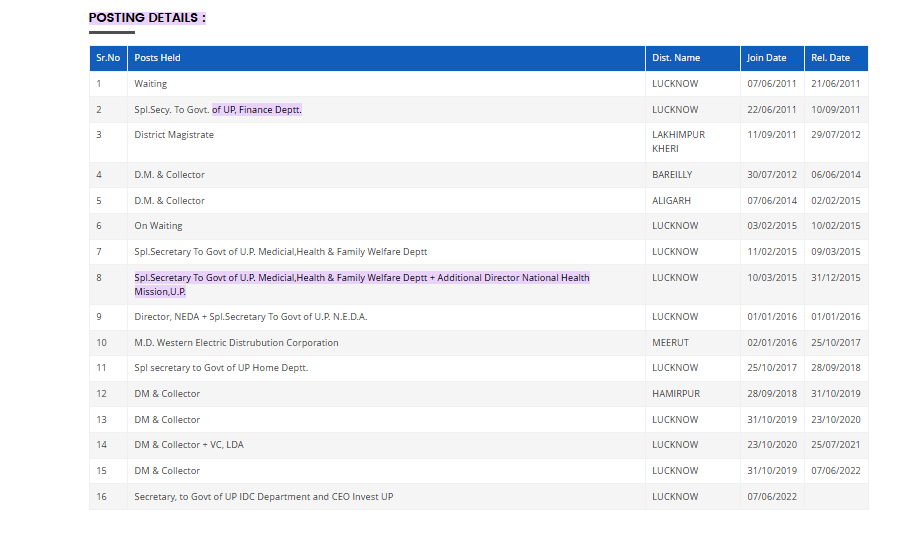Select 'Spl secretary to Govt of UP Home Deptt.'

pyautogui.click(x=221, y=368)
